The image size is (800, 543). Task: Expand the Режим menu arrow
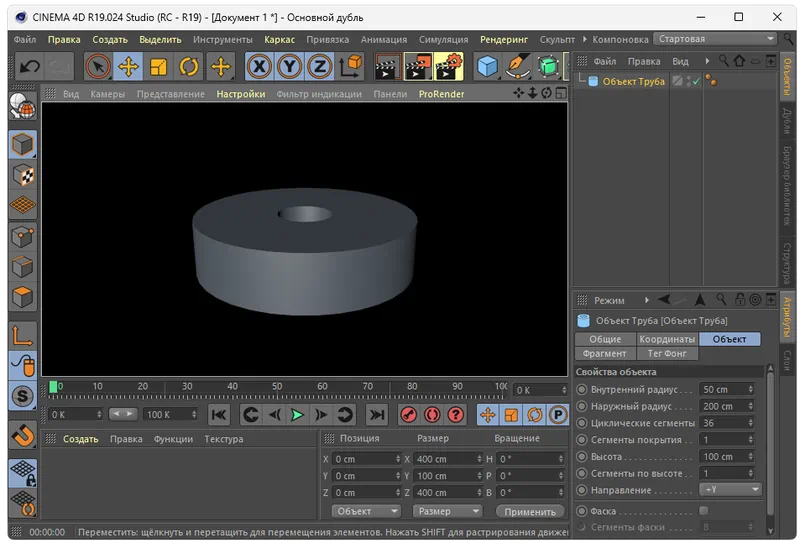[647, 300]
